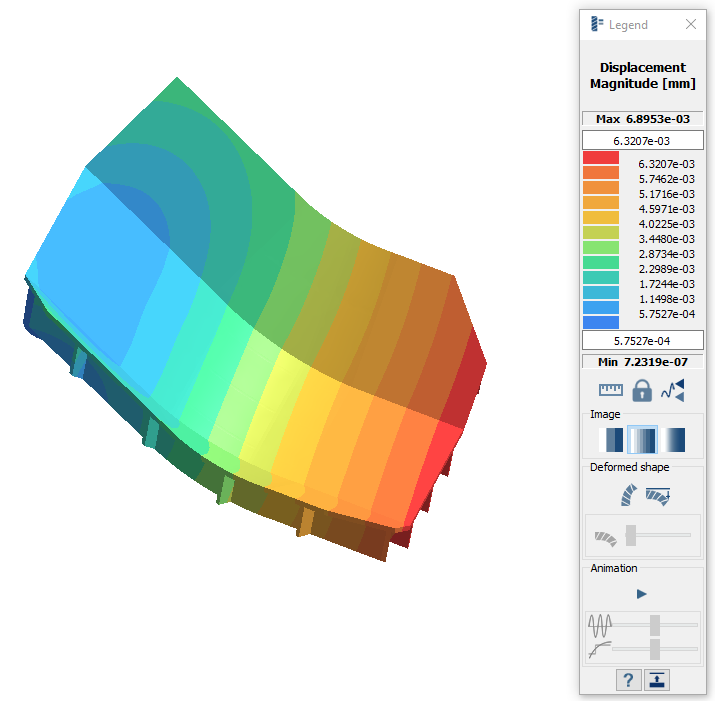Select the smooth gradient image style
This screenshot has width=715, height=701.
click(x=672, y=440)
